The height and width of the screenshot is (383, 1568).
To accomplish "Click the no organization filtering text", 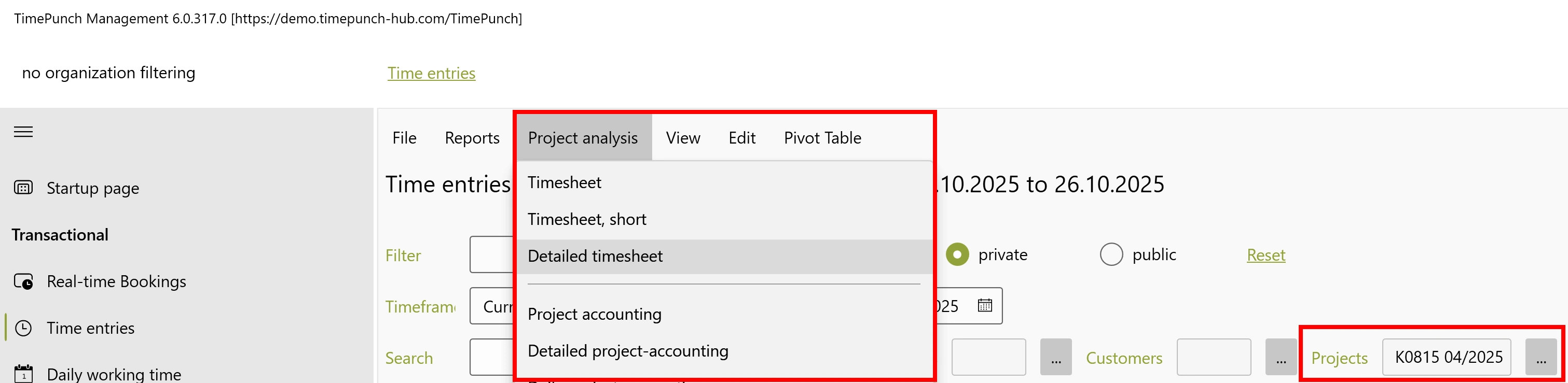I will tap(108, 73).
